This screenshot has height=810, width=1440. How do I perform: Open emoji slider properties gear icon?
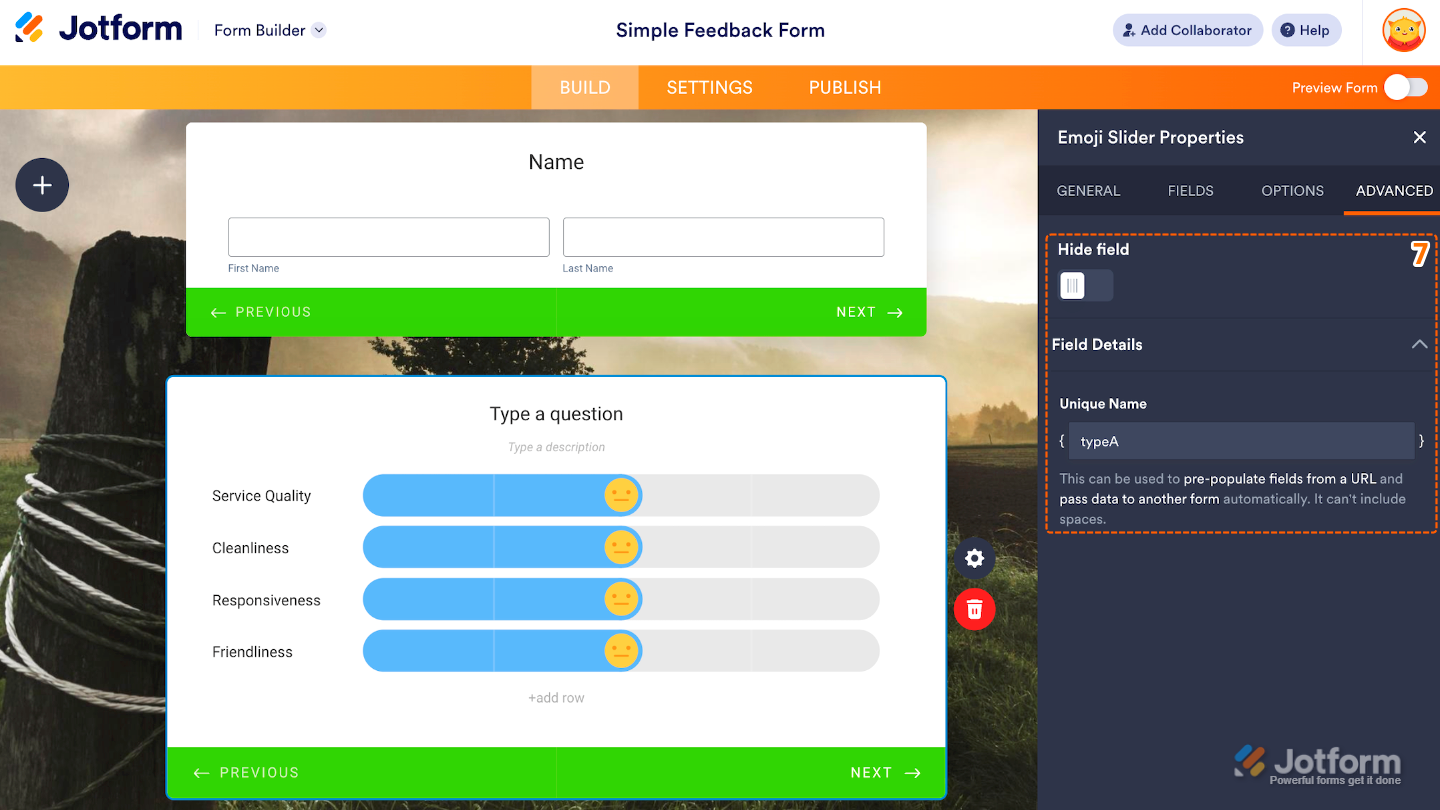pos(975,558)
